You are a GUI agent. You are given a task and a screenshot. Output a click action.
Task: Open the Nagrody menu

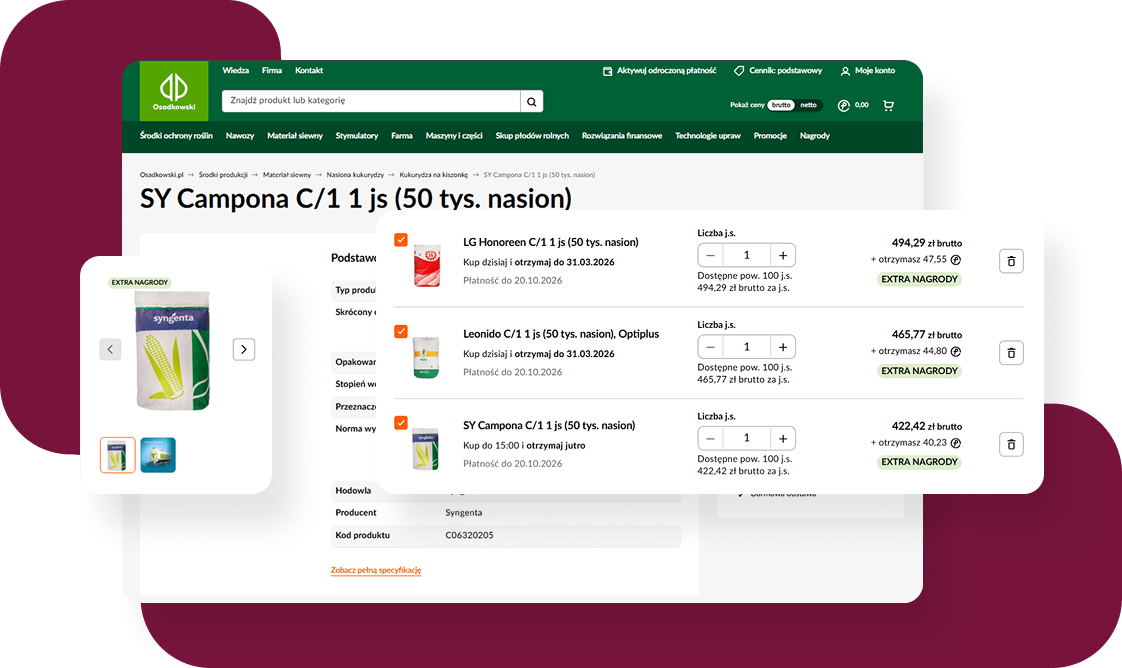[814, 136]
